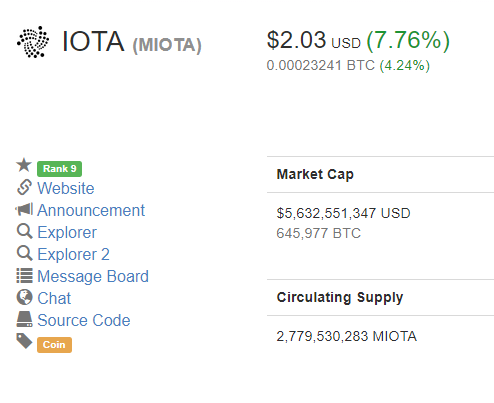This screenshot has width=494, height=403.
Task: Click the green Rank 9 badge
Action: (x=59, y=169)
